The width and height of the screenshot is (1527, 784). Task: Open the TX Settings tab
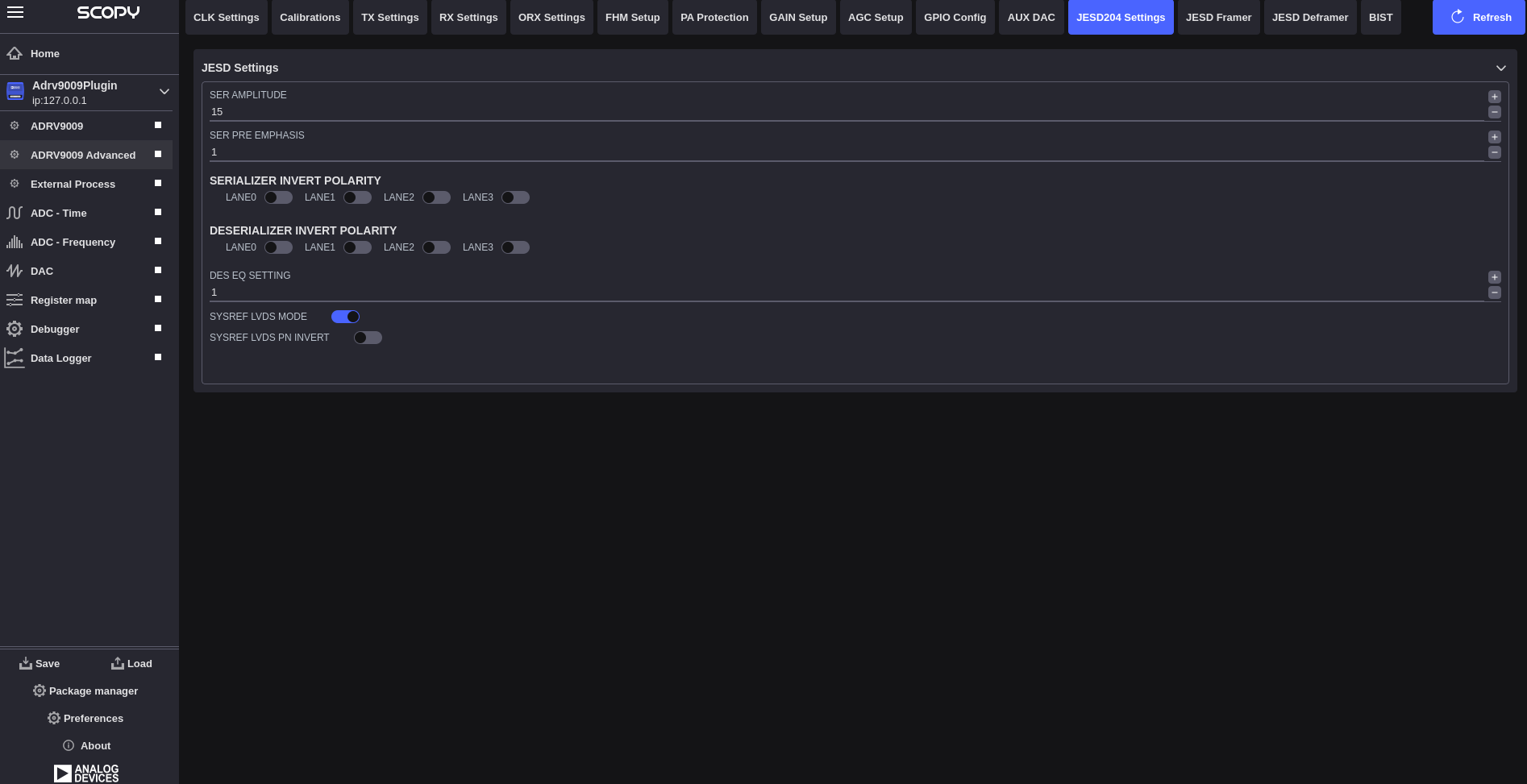point(390,17)
